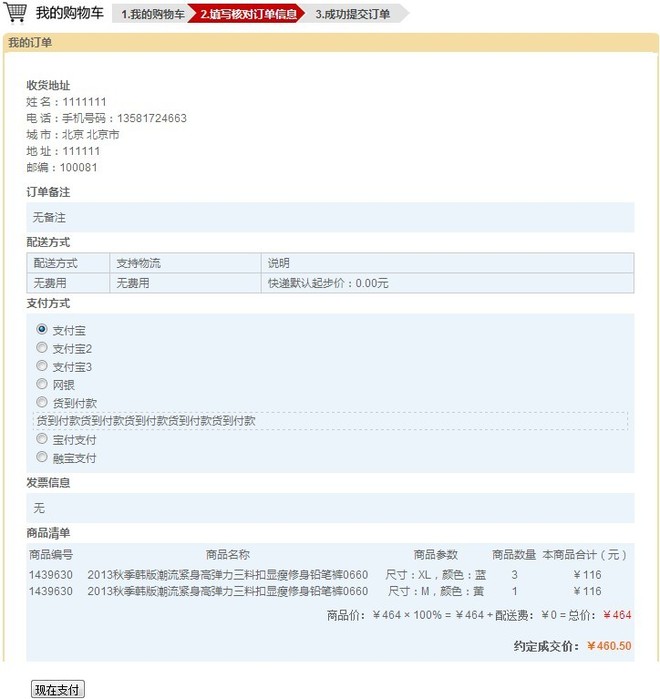660x699 pixels.
Task: Click step 2 填写核对订单信息 tab
Action: coord(247,15)
